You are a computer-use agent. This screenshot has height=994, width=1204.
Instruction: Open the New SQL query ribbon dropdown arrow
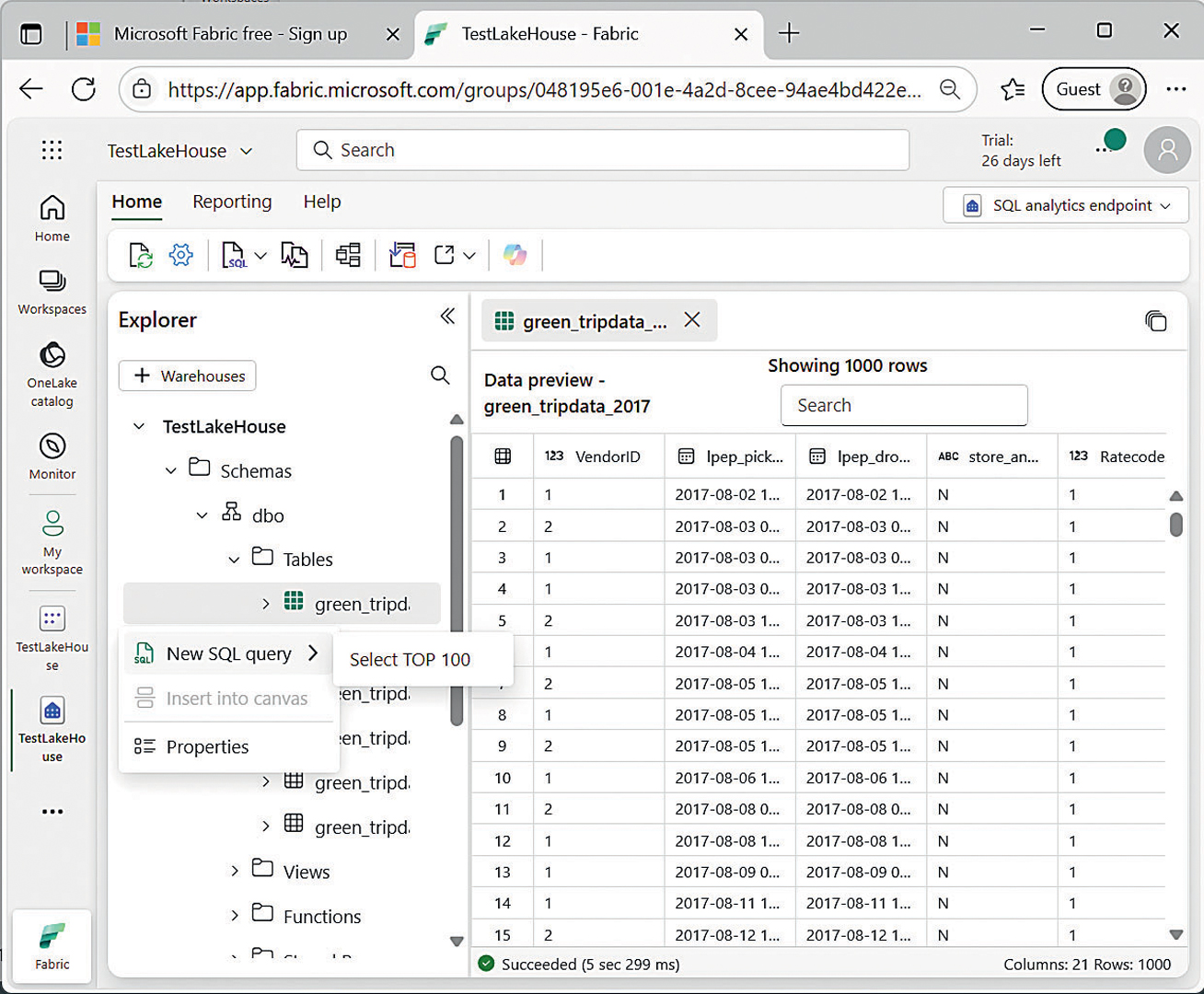click(260, 256)
